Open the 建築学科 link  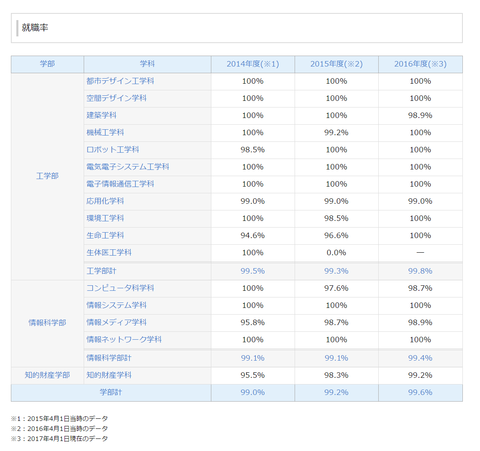(101, 115)
